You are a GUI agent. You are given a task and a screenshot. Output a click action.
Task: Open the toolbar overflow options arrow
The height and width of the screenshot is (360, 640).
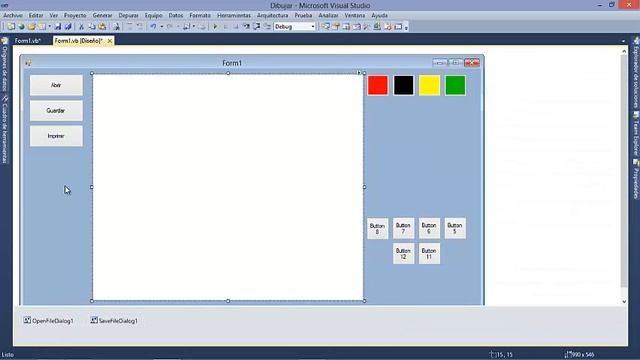pyautogui.click(x=406, y=27)
